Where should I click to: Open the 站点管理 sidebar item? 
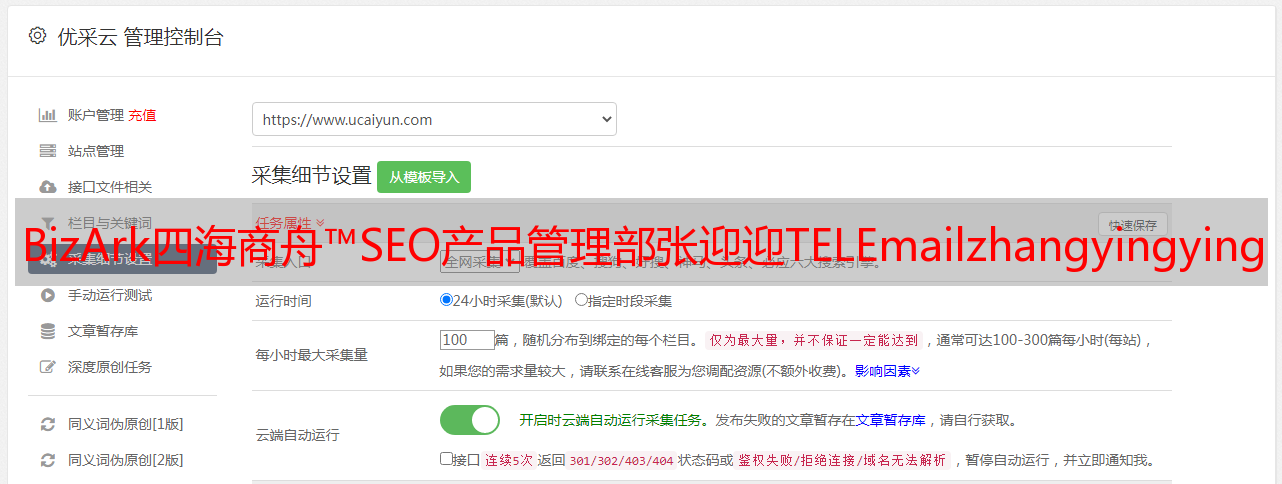coord(96,151)
